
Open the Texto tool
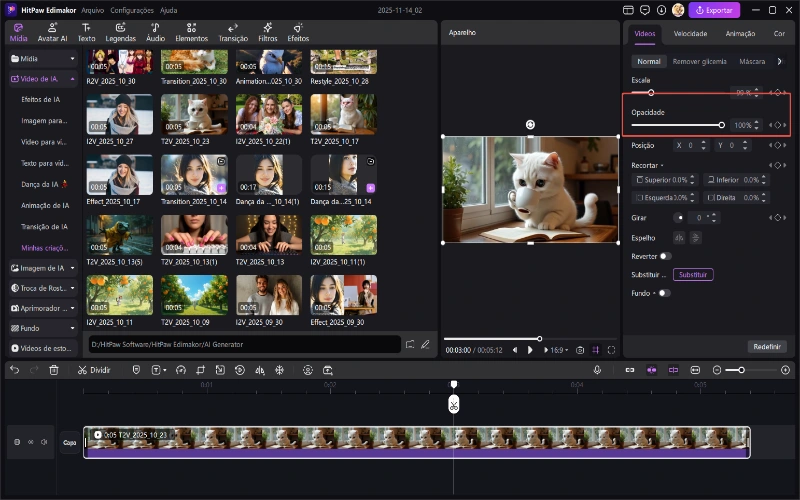coord(86,33)
